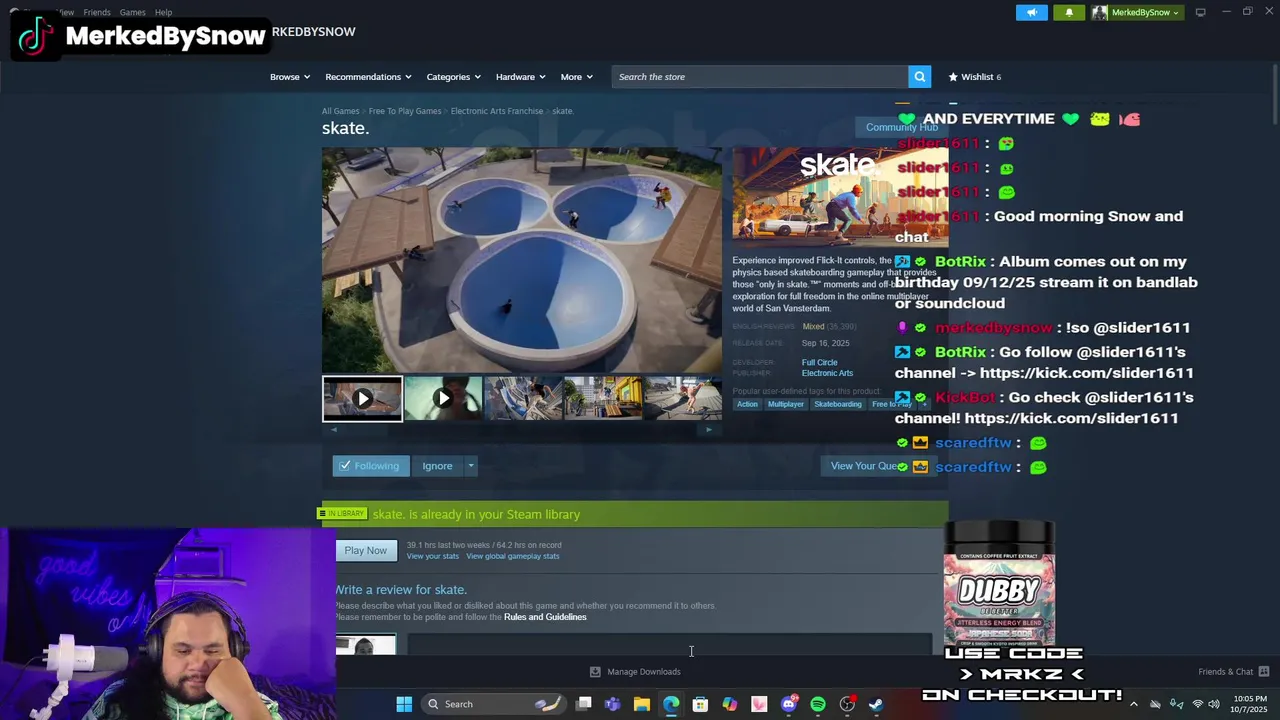Click the review text box
1280x720 pixels.
[x=669, y=645]
